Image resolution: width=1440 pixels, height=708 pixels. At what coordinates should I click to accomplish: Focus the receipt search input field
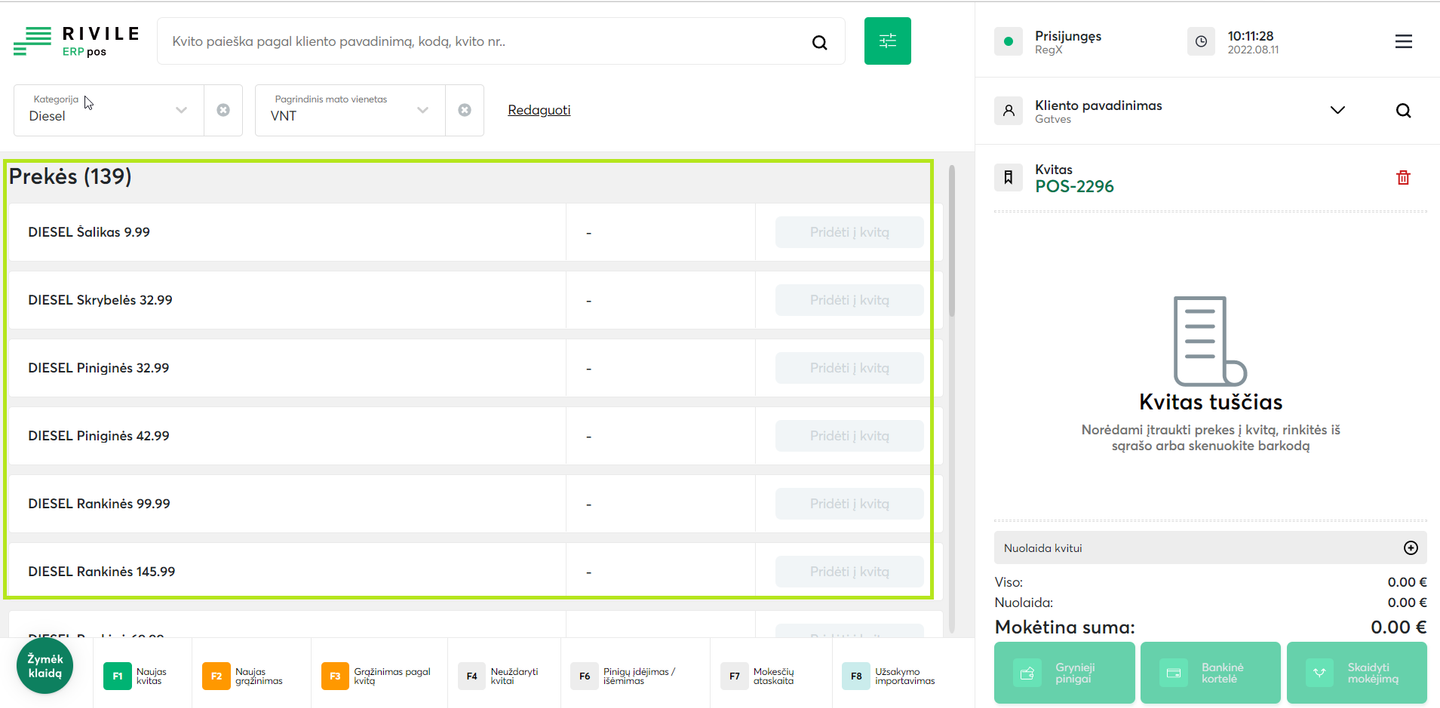480,42
